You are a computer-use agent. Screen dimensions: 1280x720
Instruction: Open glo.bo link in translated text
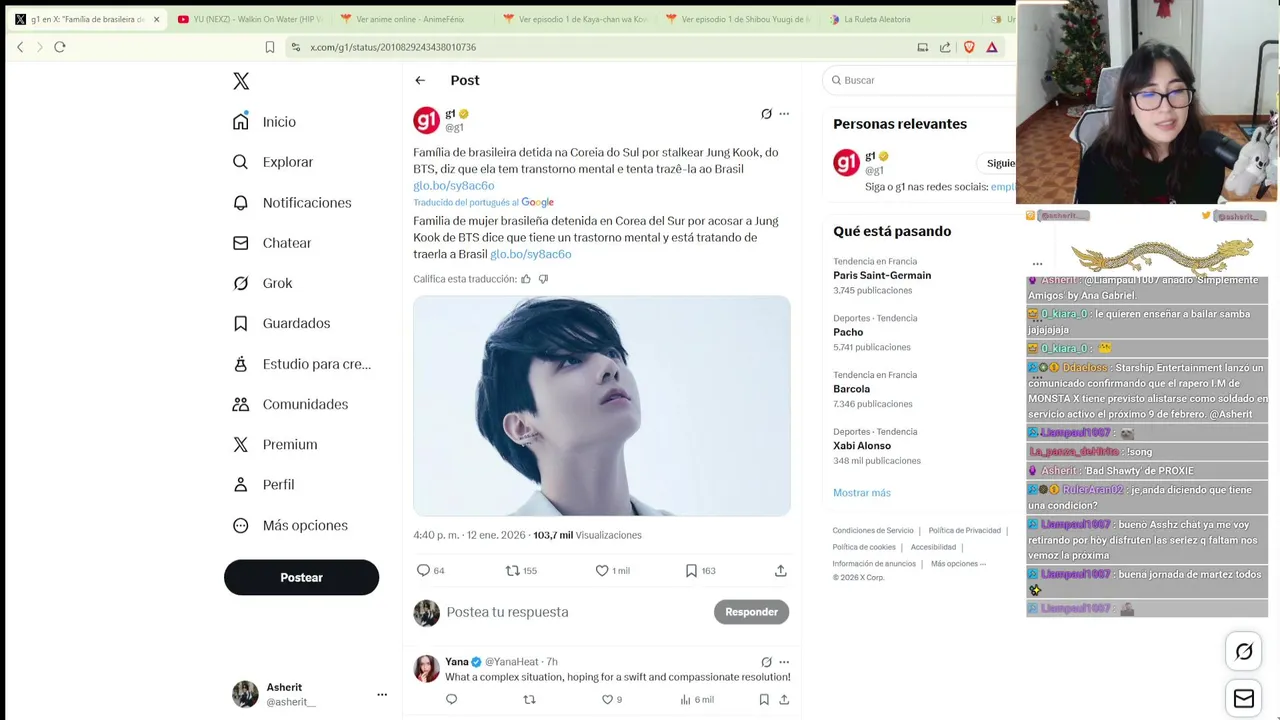(x=530, y=254)
